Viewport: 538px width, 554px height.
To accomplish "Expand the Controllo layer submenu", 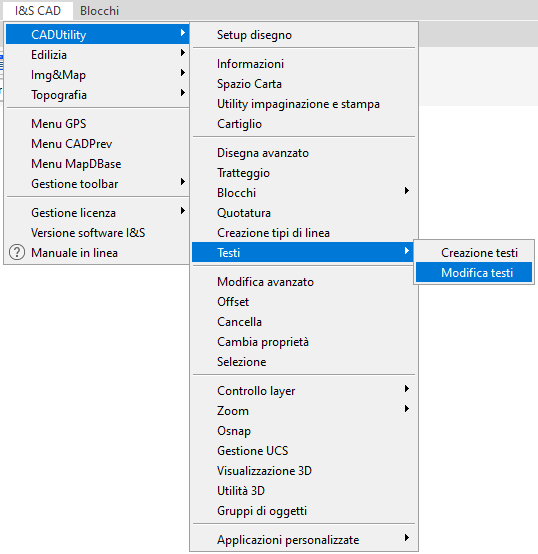I will pos(304,391).
